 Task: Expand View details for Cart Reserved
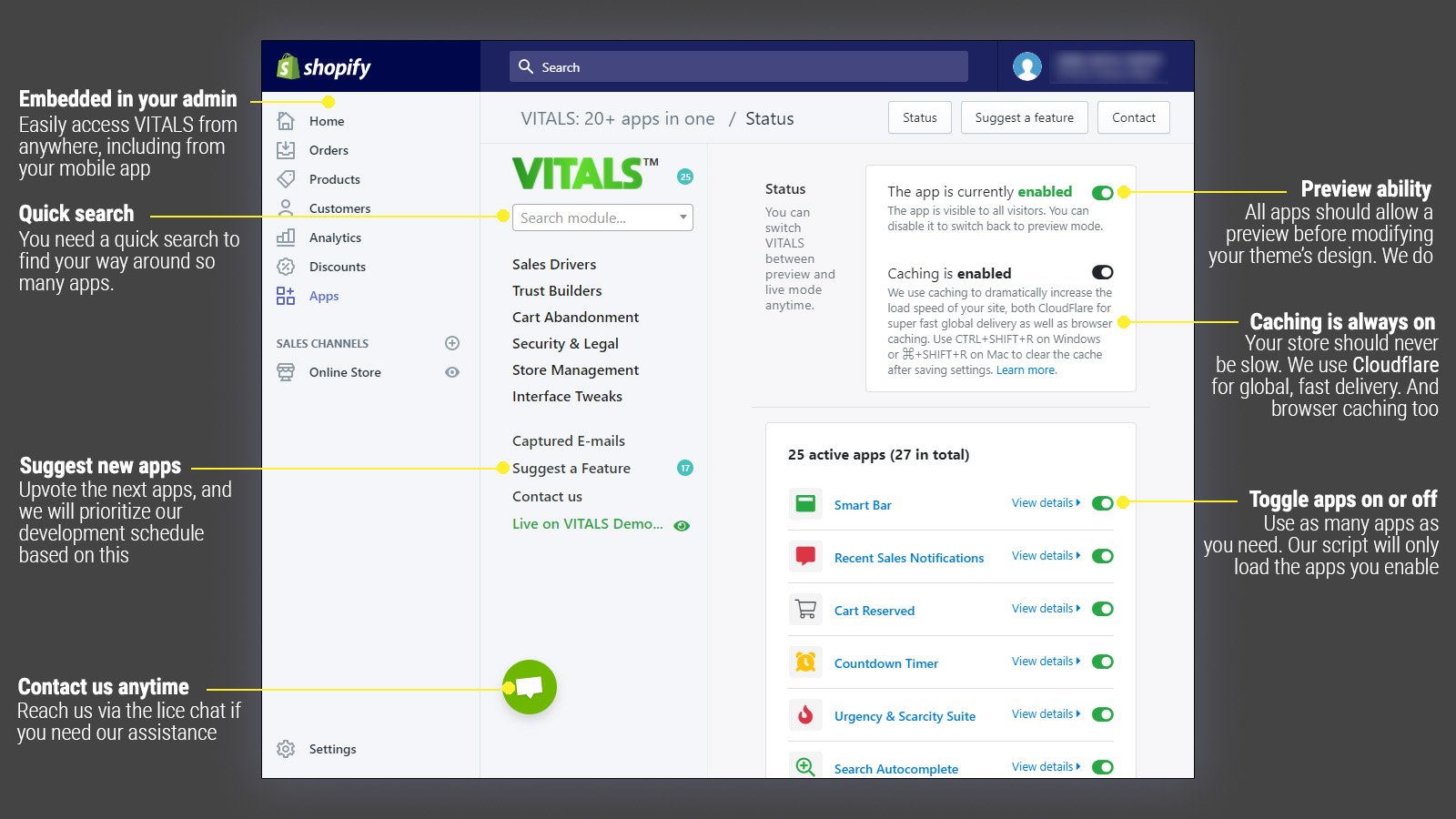click(x=1046, y=608)
